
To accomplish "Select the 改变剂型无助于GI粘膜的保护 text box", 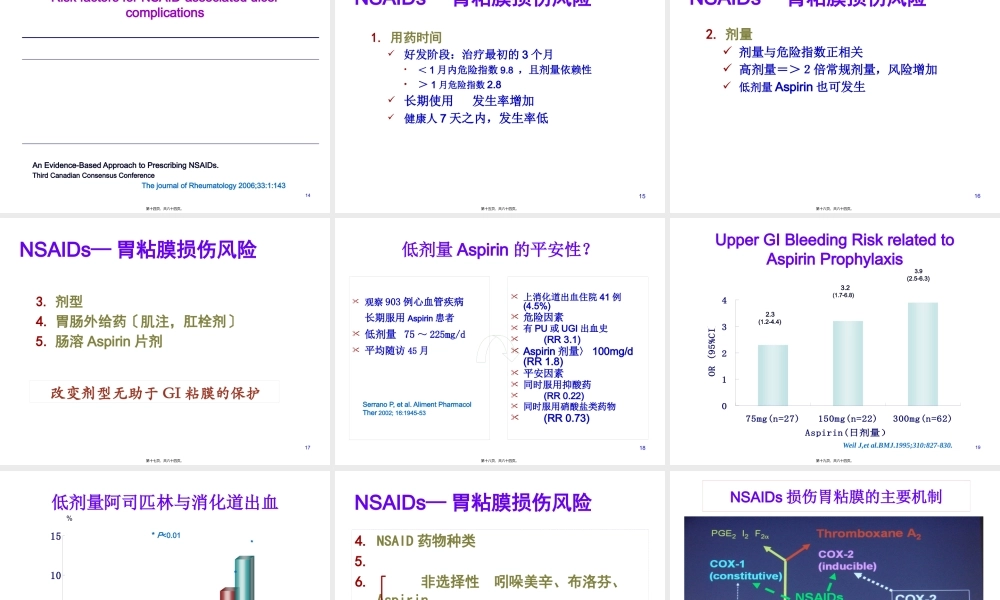I will [155, 391].
